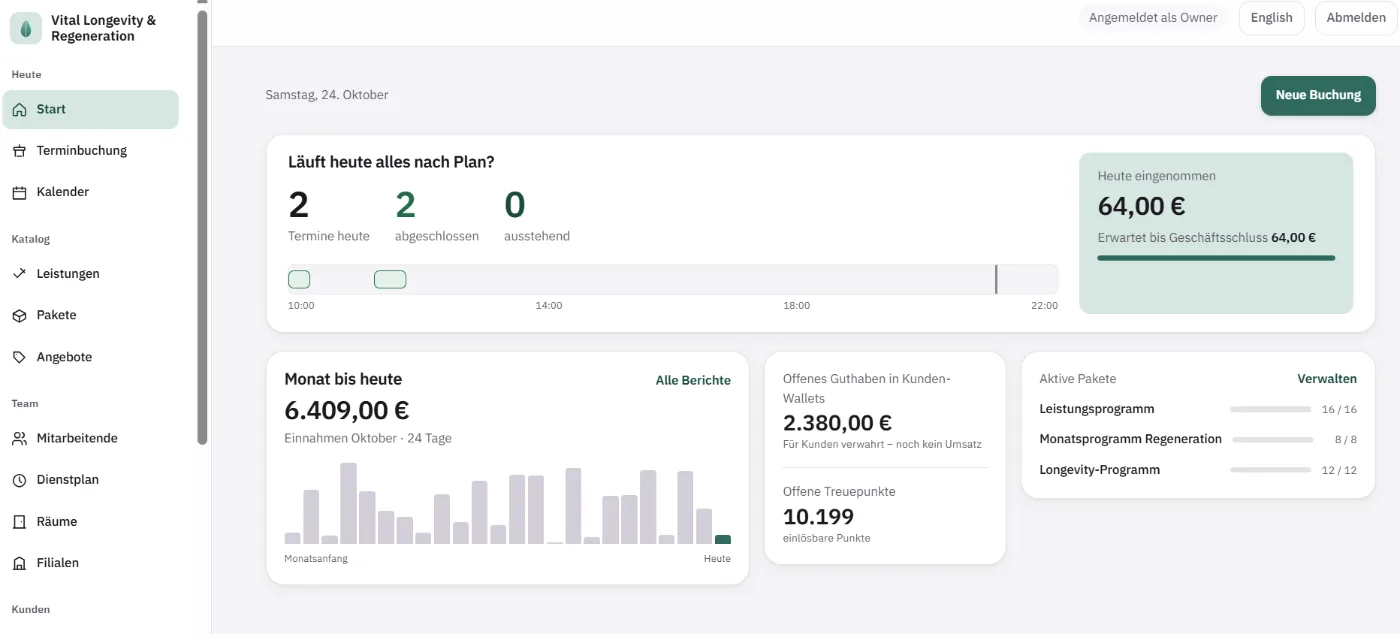This screenshot has width=1400, height=634.
Task: Click the Vital Longevity & Regeneration title
Action: click(104, 28)
